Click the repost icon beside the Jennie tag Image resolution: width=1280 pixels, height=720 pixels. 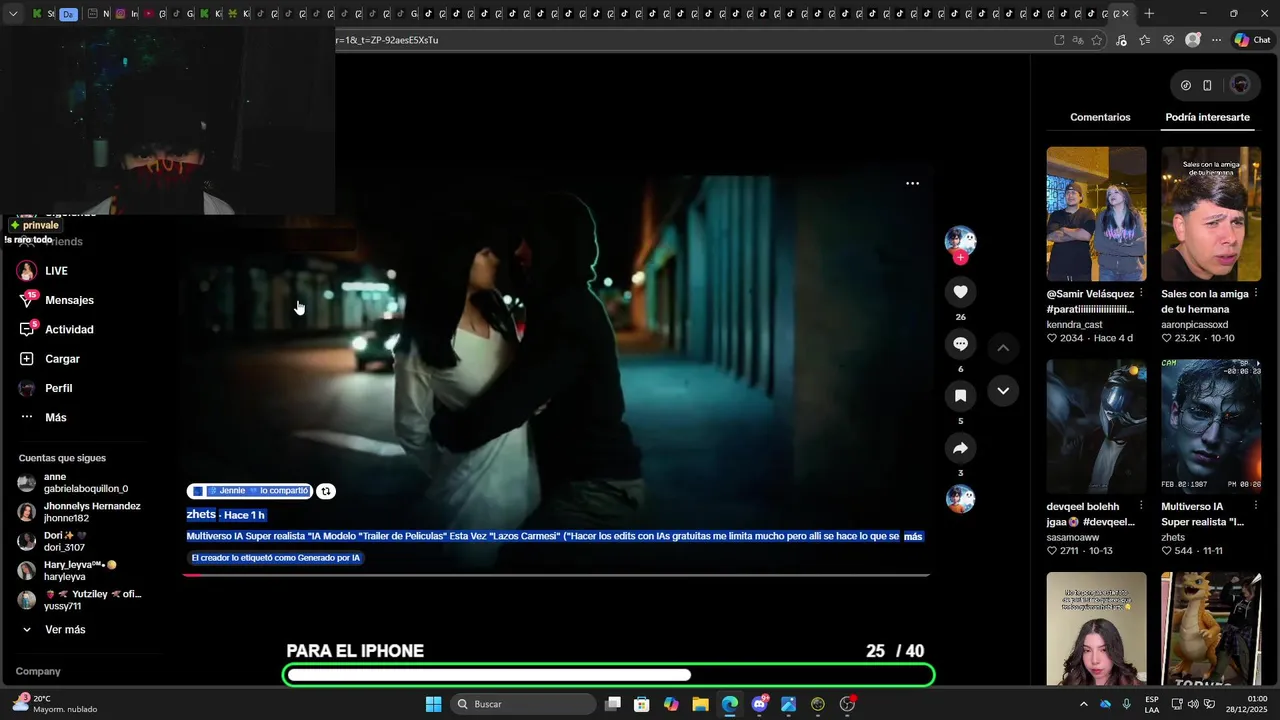point(326,491)
